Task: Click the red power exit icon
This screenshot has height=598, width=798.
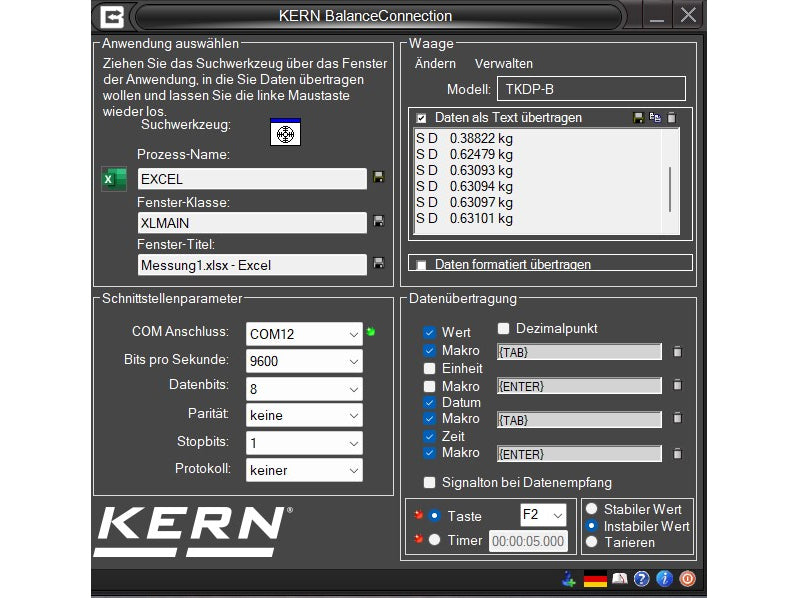Action: 687,579
